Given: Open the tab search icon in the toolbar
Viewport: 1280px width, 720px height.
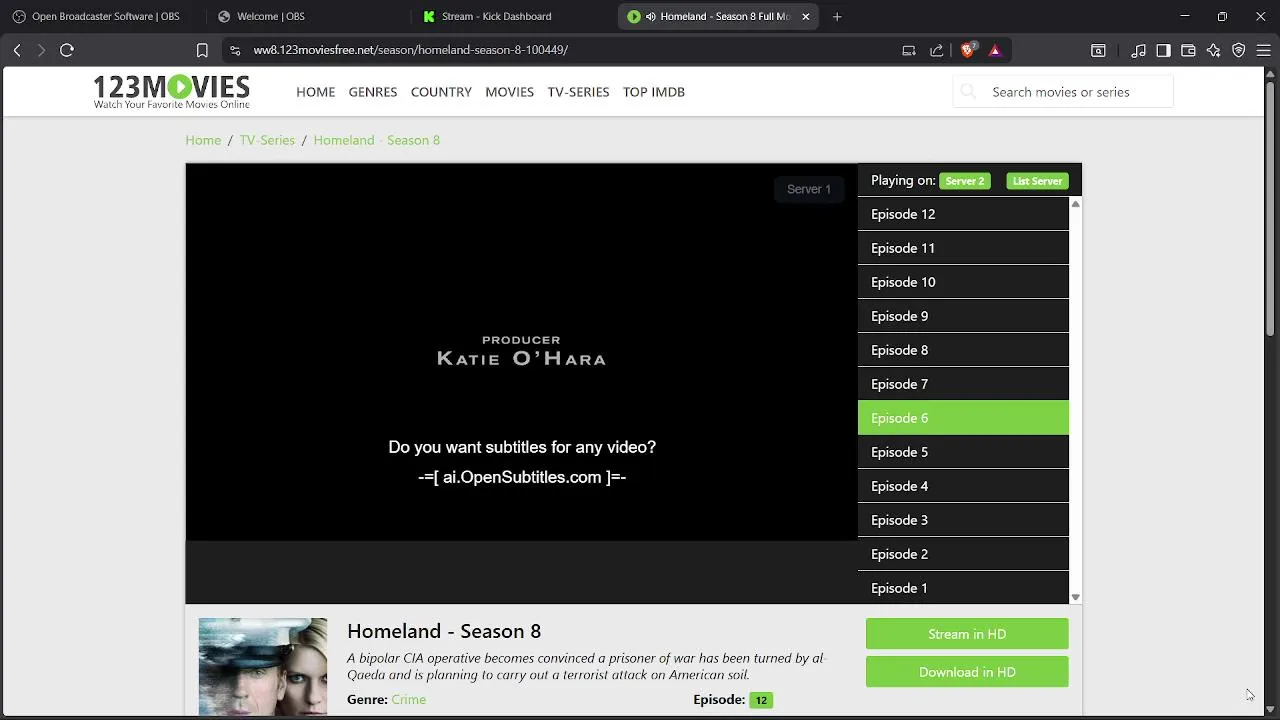Looking at the screenshot, I should click(x=1098, y=50).
